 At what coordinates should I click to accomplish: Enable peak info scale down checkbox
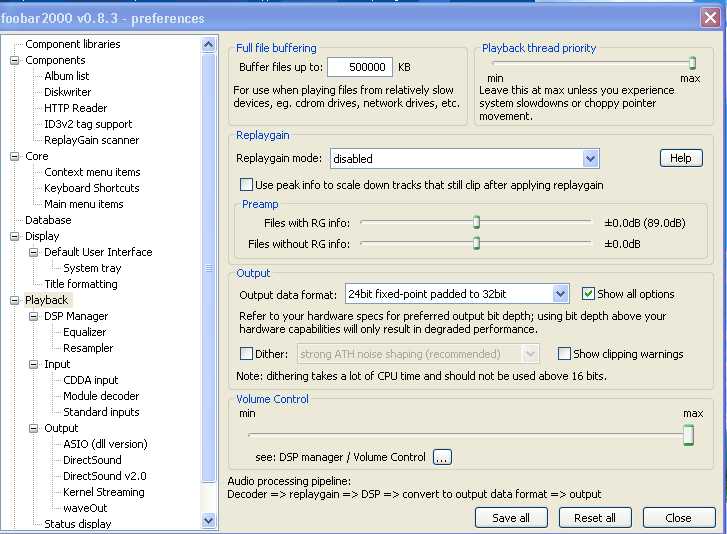pos(246,185)
